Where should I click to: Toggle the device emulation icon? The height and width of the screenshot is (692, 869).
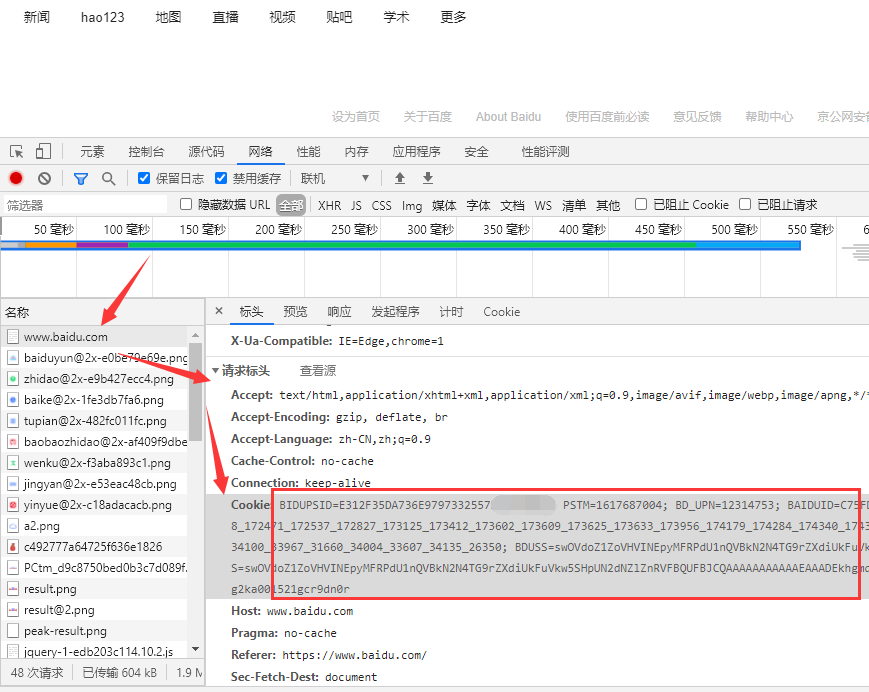(43, 152)
